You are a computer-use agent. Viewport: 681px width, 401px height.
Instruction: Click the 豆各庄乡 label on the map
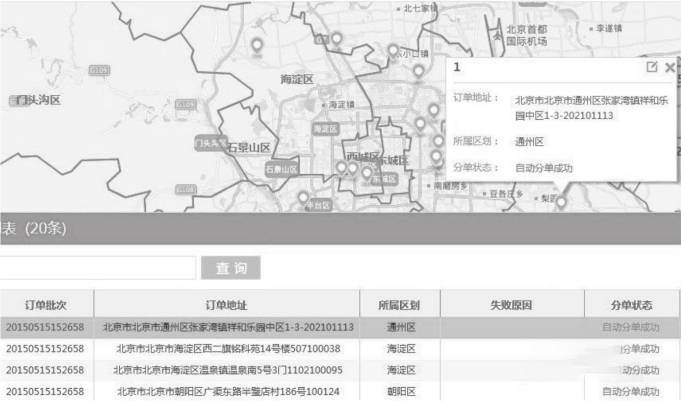click(x=506, y=194)
